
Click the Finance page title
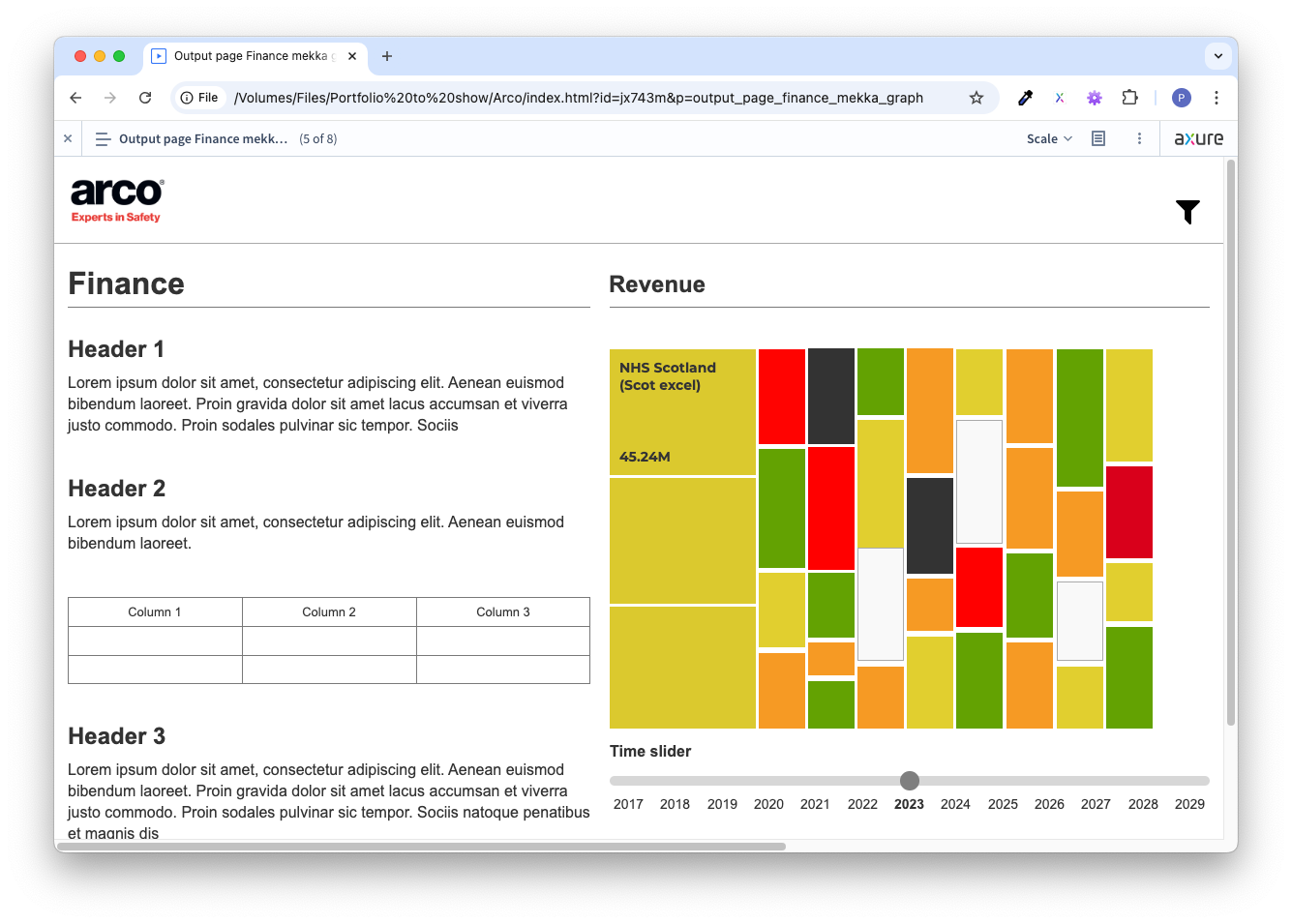coord(126,283)
